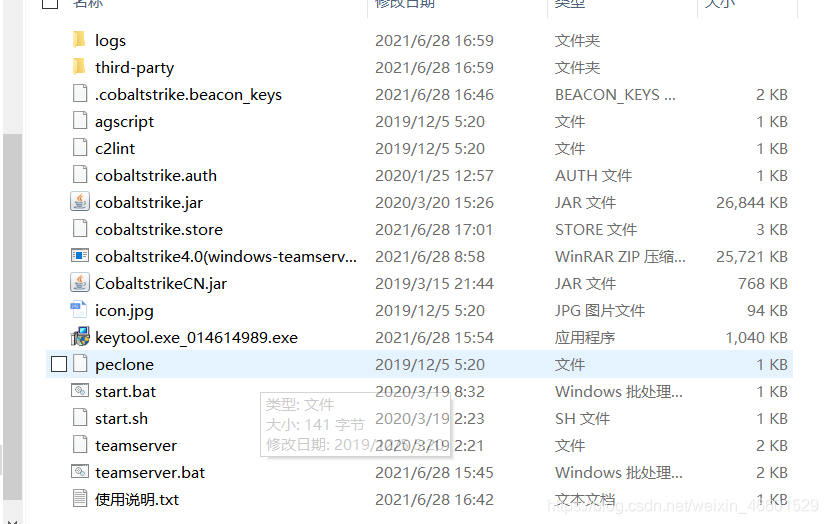Click the agscript file icon
This screenshot has width=828, height=524.
(80, 120)
